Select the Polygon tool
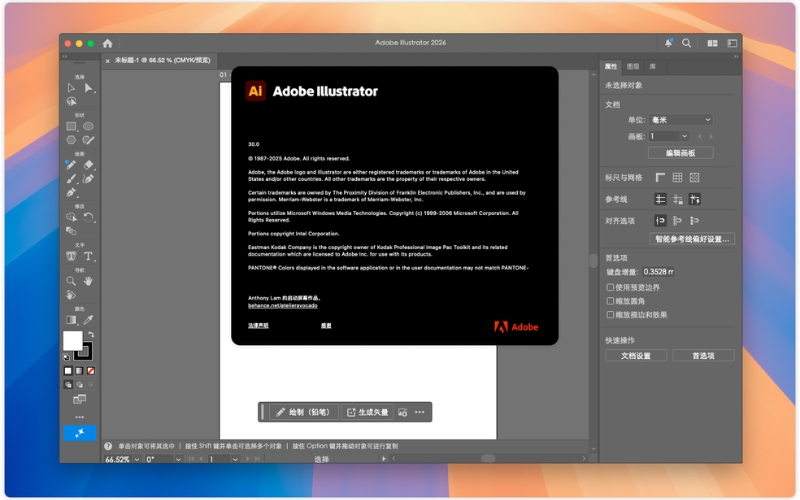 (71, 140)
